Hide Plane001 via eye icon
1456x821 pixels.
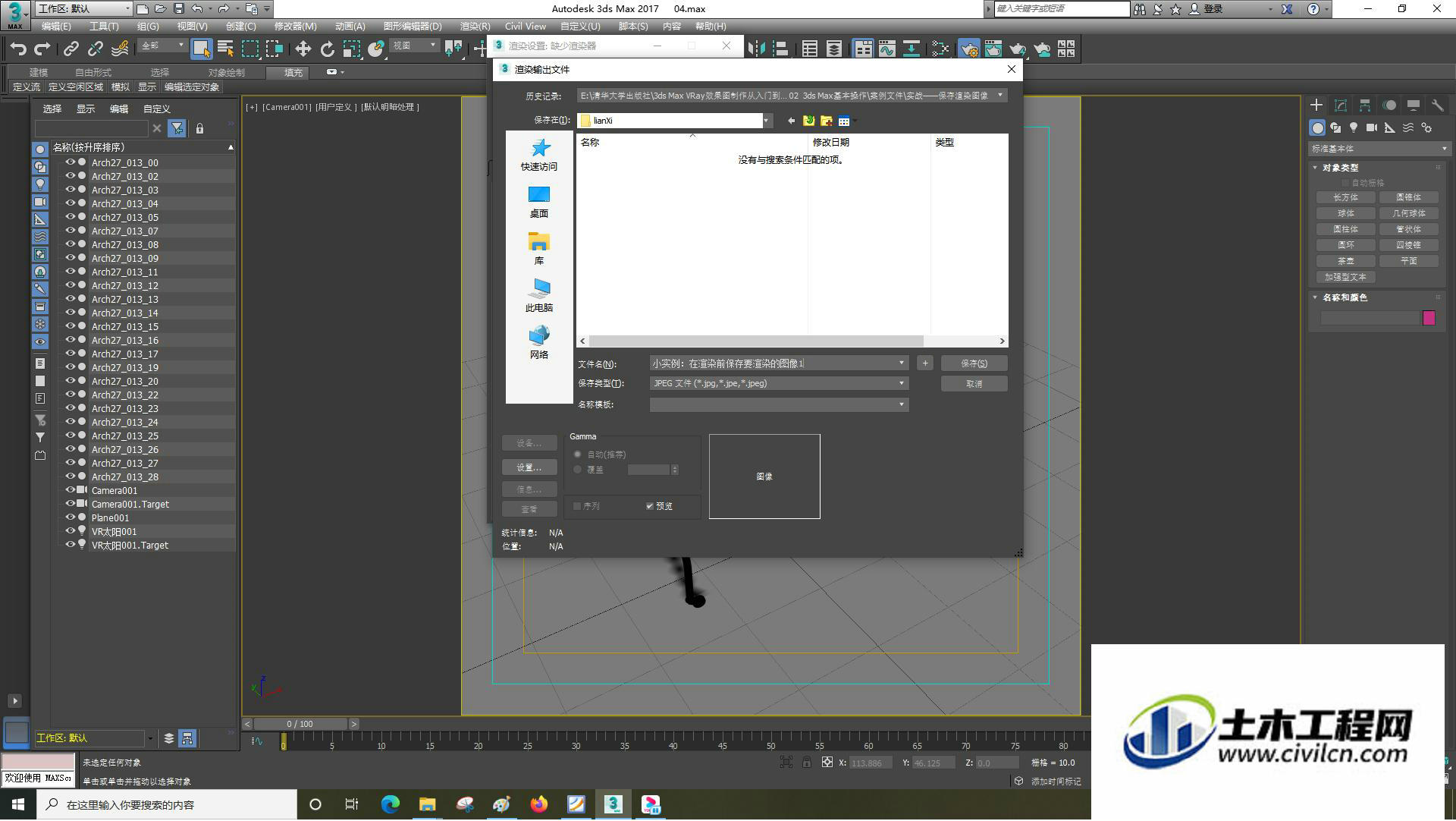coord(70,517)
